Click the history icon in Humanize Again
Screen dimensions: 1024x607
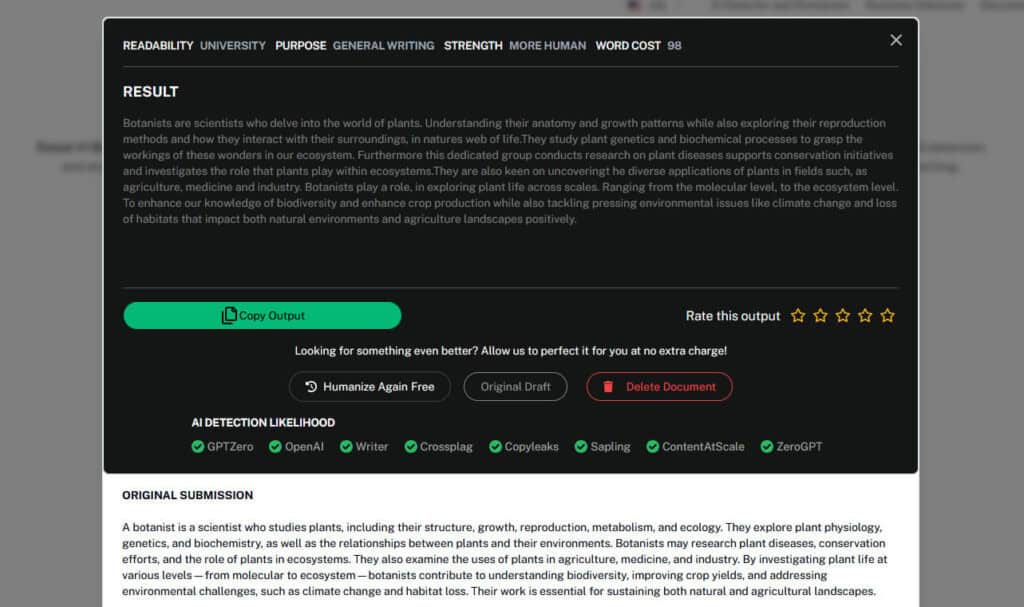311,387
